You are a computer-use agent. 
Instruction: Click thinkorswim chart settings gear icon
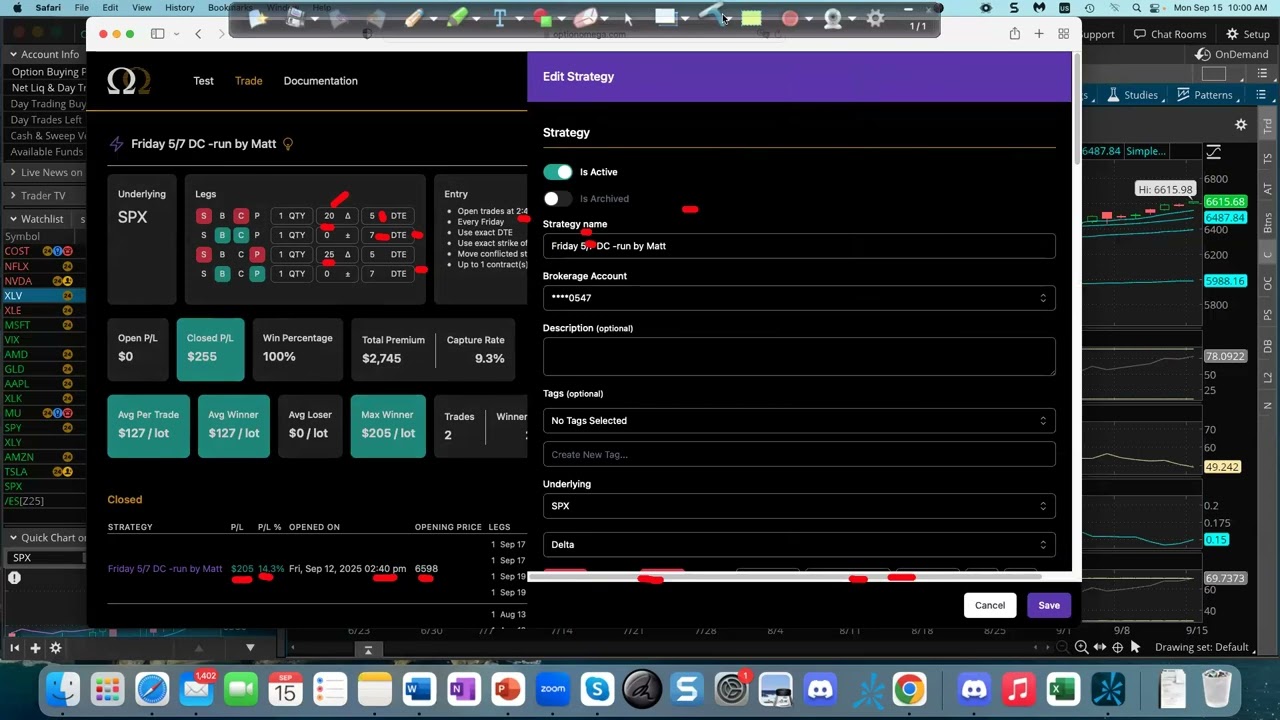coord(1241,125)
